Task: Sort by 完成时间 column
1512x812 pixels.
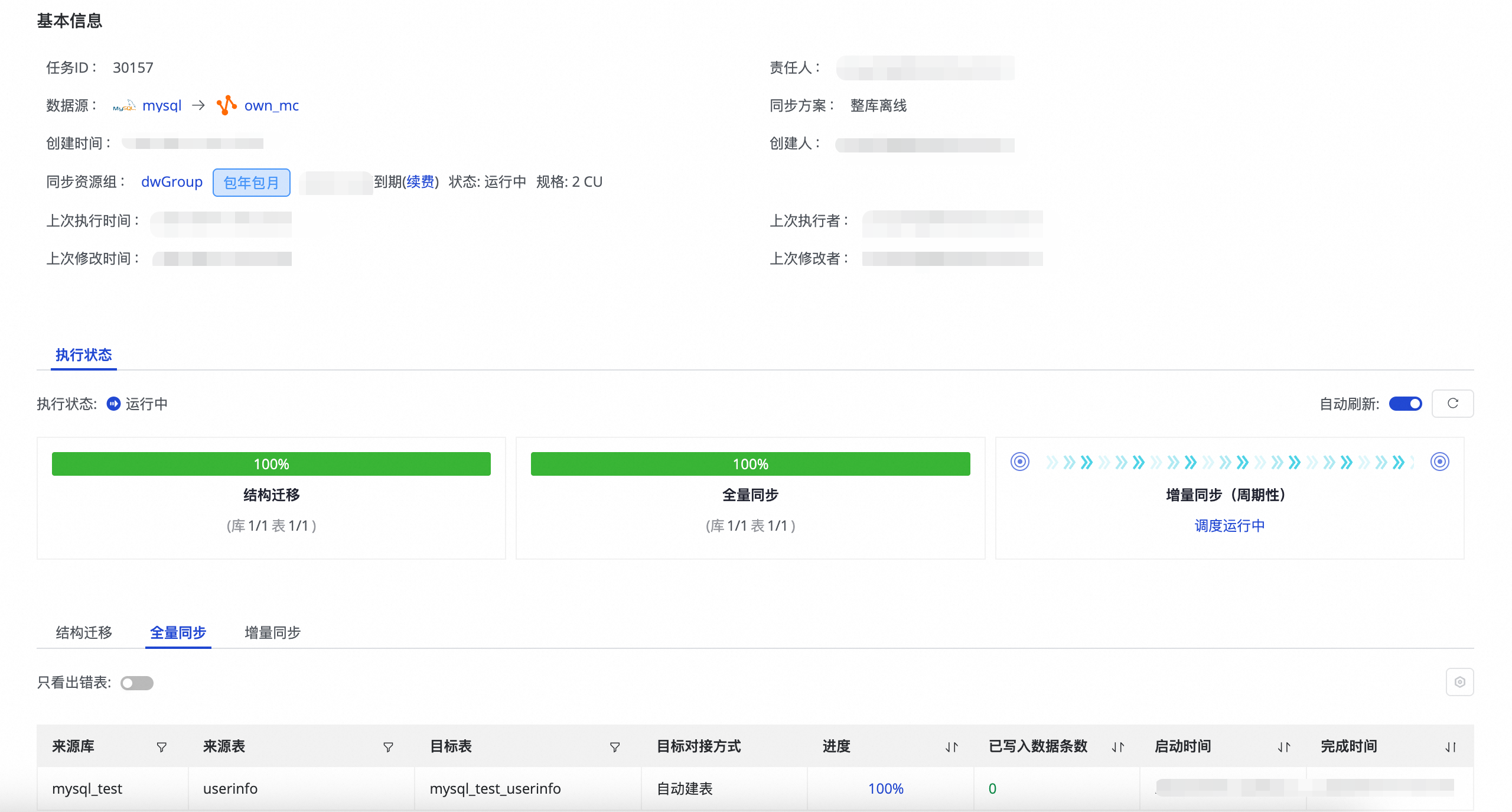Action: pyautogui.click(x=1450, y=747)
